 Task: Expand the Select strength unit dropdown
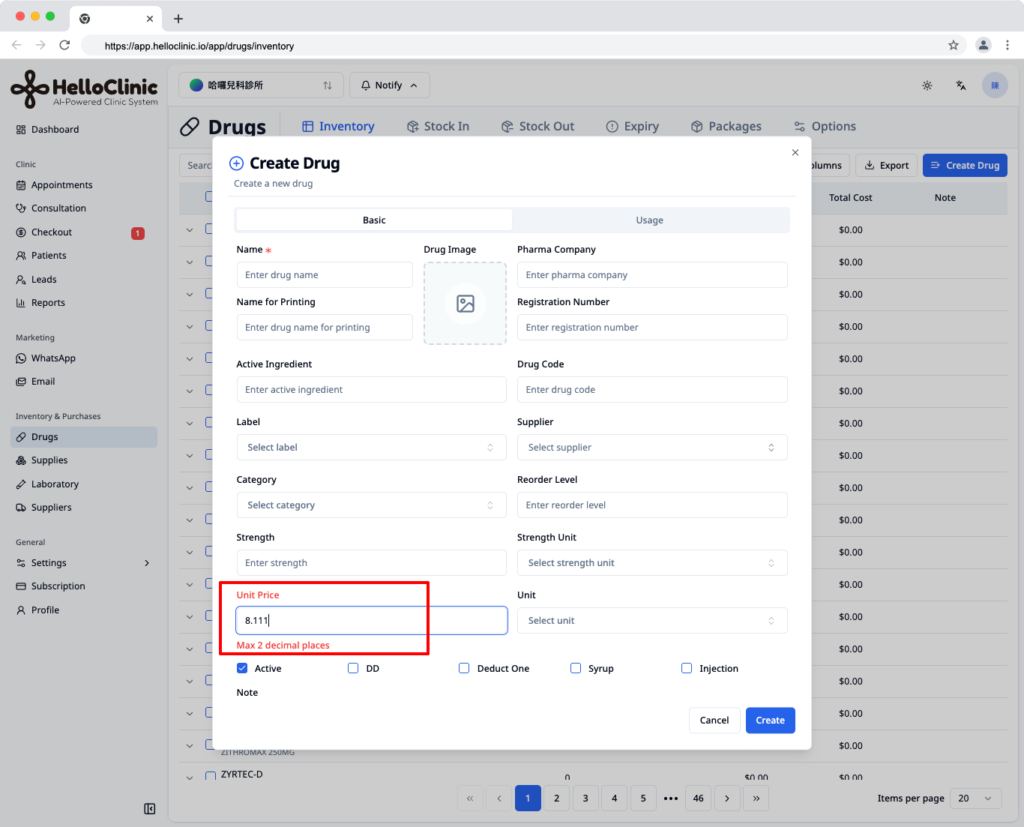tap(652, 562)
